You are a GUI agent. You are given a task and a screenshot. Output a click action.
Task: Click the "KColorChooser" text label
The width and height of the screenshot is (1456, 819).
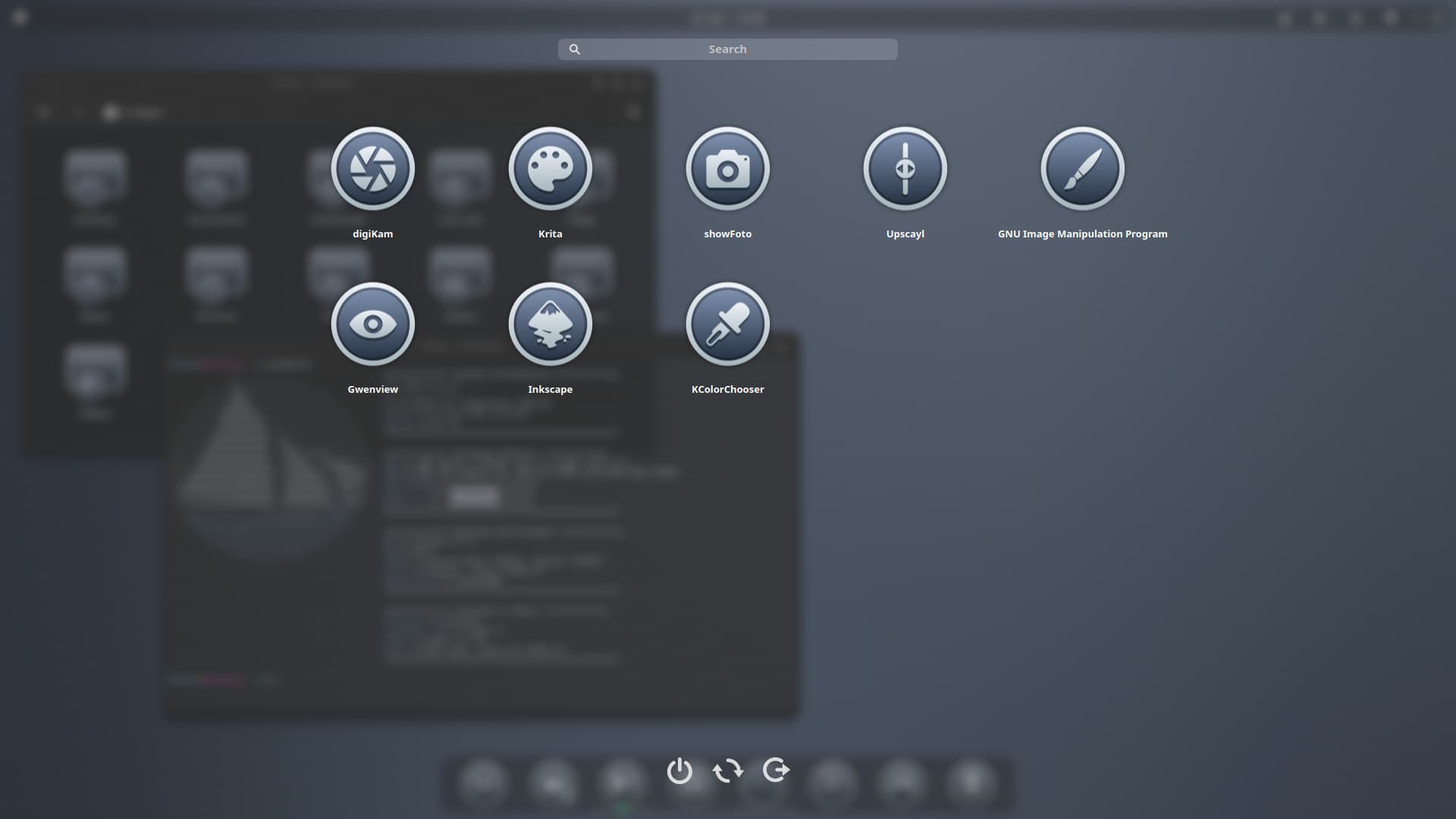pos(727,389)
